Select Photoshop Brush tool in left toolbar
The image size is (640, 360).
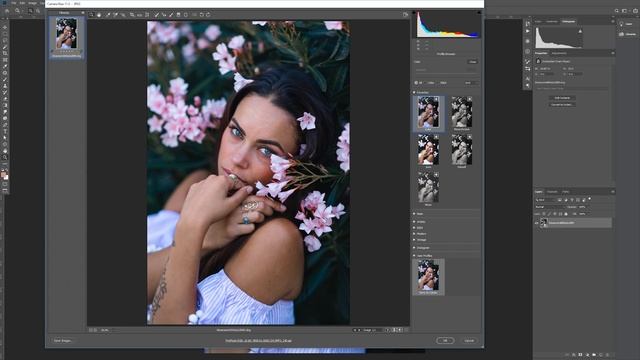[x=5, y=80]
